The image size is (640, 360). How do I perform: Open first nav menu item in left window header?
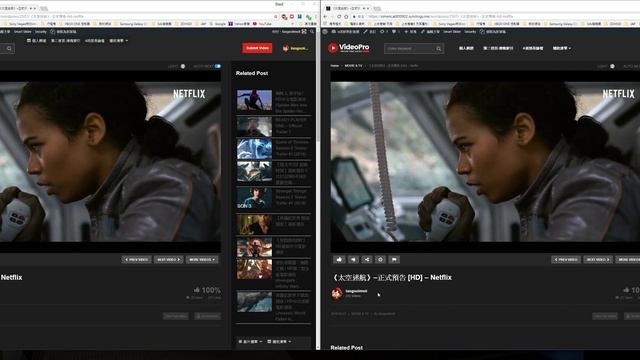pos(37,41)
